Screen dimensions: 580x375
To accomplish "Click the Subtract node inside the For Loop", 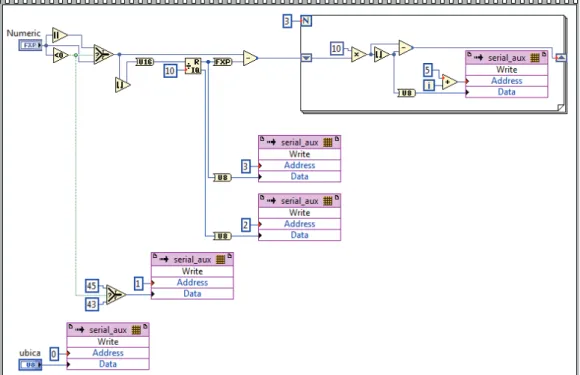I will click(406, 48).
